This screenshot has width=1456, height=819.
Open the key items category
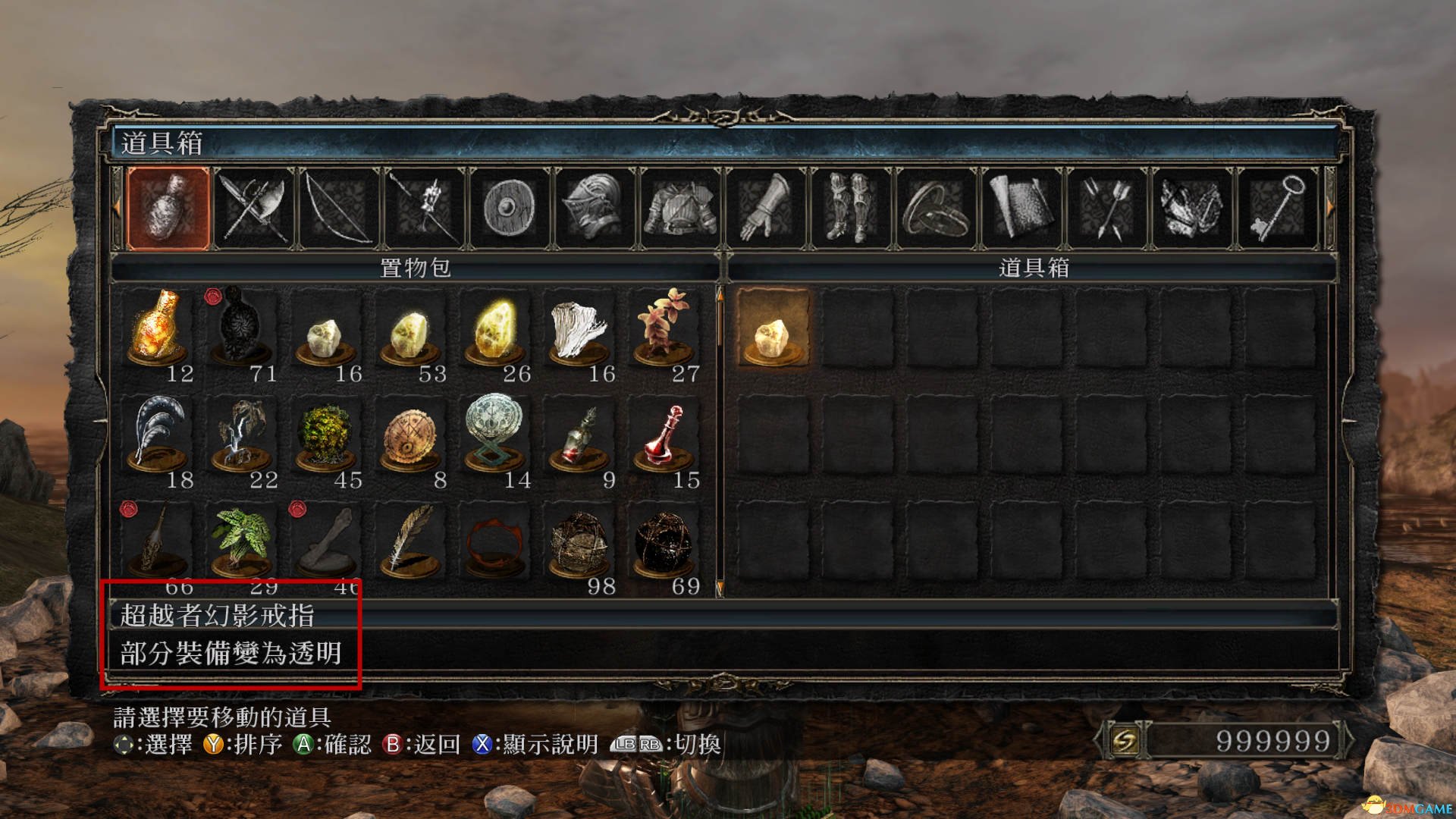click(1278, 209)
